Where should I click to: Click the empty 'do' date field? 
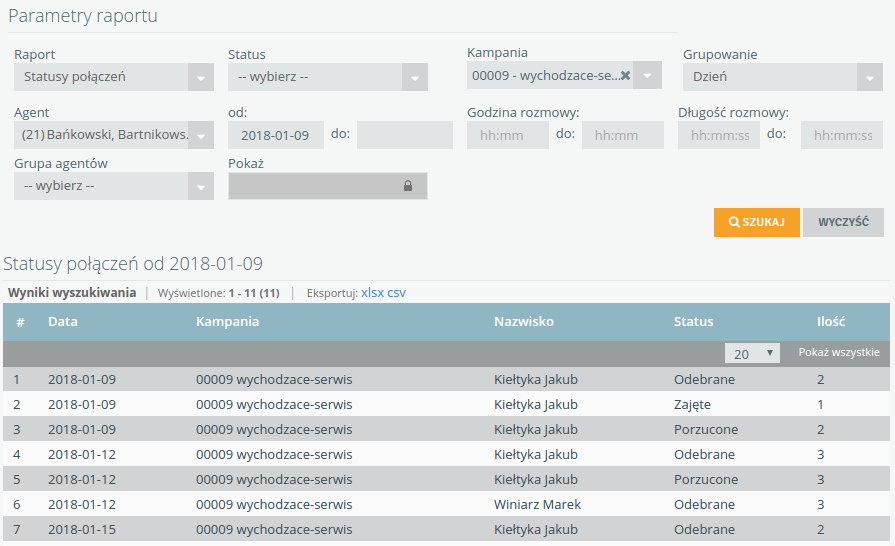405,135
